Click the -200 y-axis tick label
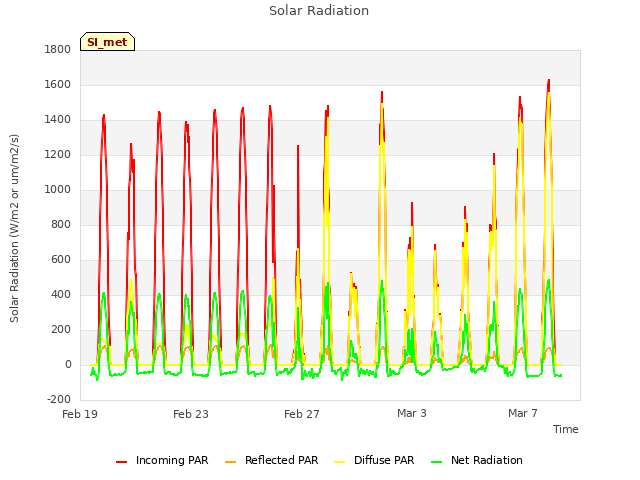 59,399
